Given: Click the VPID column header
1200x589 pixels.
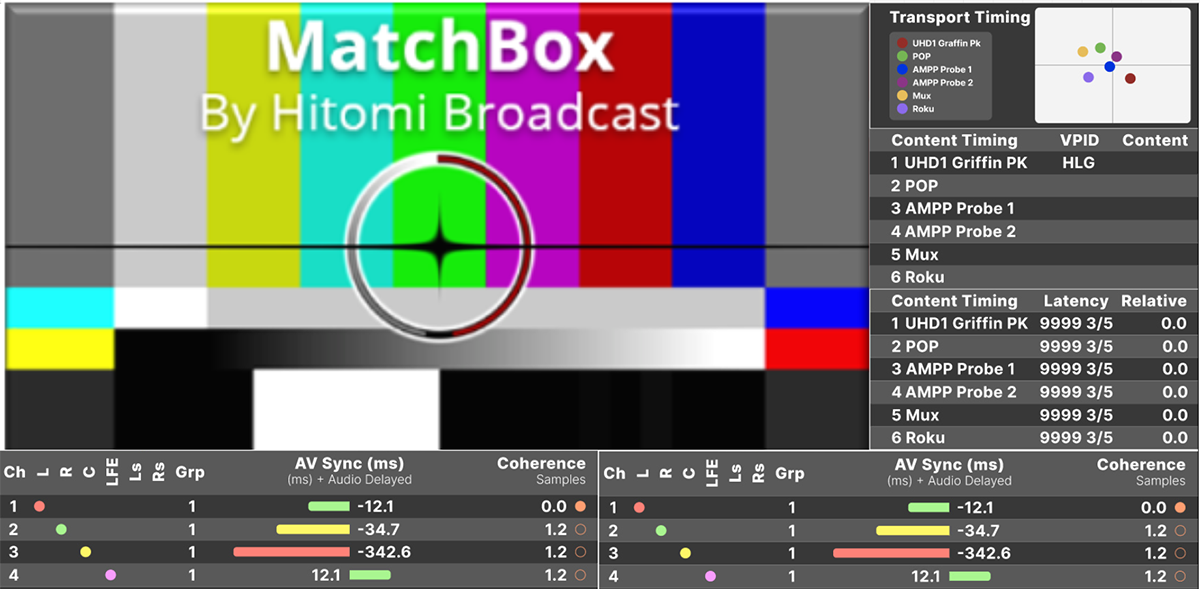Looking at the screenshot, I should pos(1080,140).
